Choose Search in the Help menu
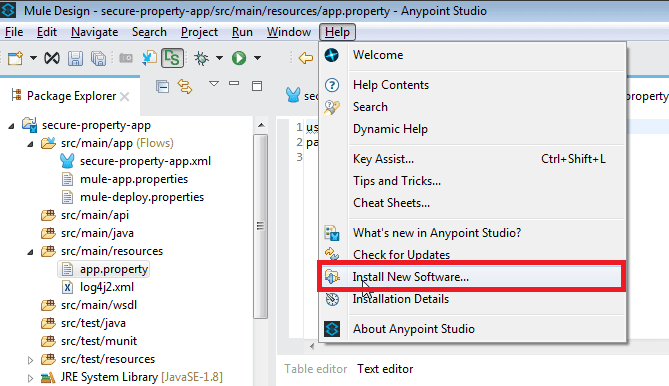The height and width of the screenshot is (386, 669). tap(472, 107)
